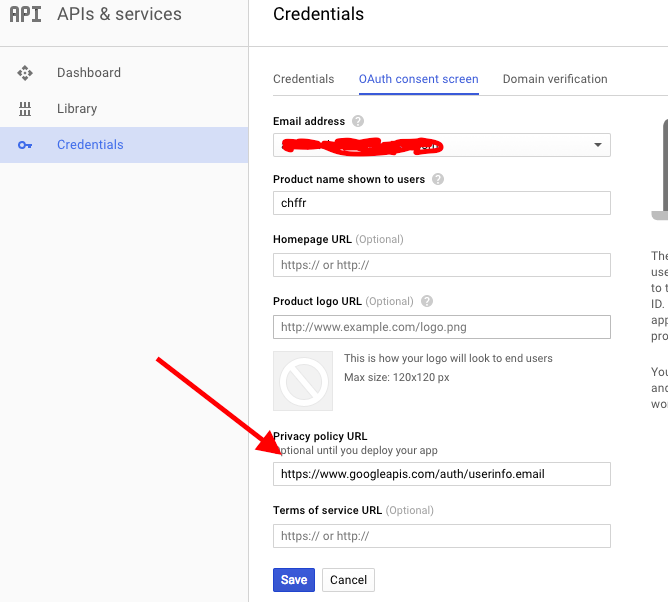Viewport: 668px width, 602px height.
Task: Click the empty logo preview placeholder
Action: pos(303,381)
